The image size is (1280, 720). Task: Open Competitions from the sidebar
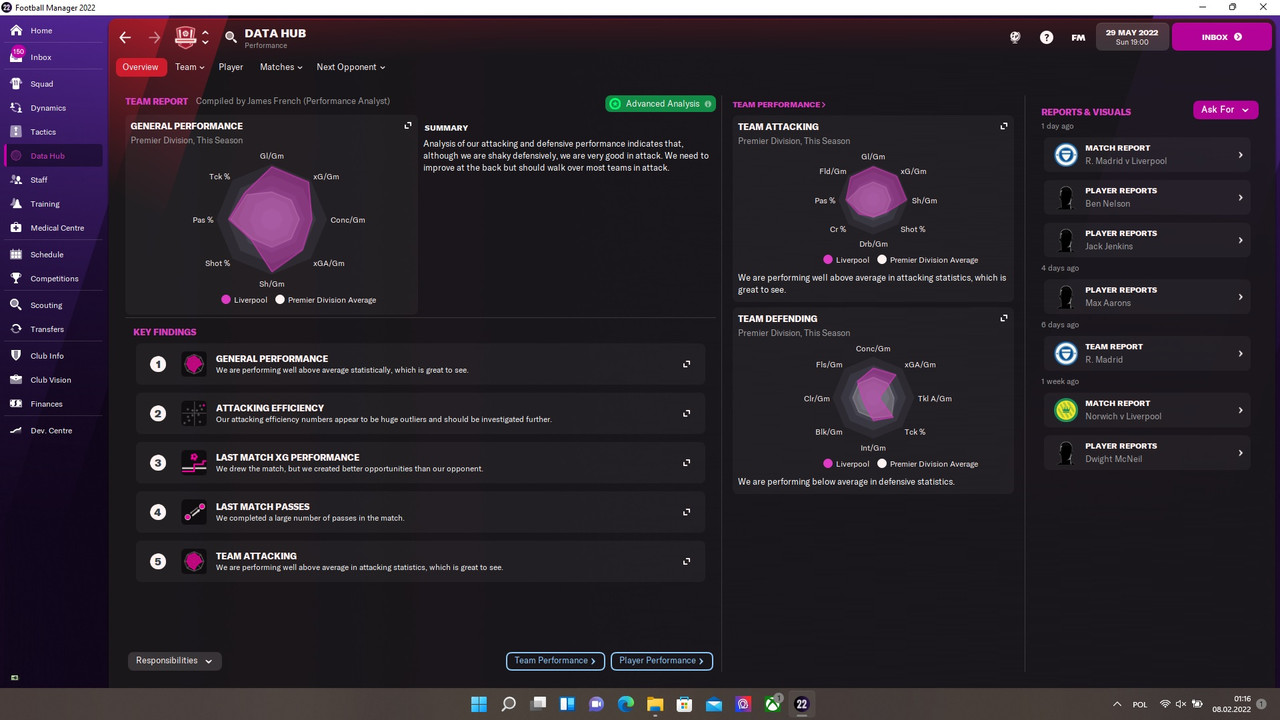[x=54, y=279]
